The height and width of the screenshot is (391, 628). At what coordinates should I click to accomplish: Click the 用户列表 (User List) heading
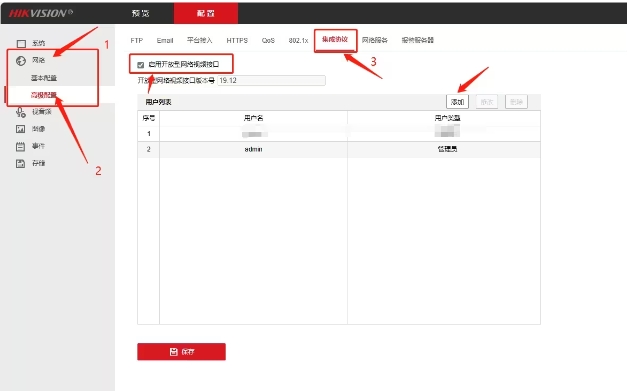click(x=159, y=102)
